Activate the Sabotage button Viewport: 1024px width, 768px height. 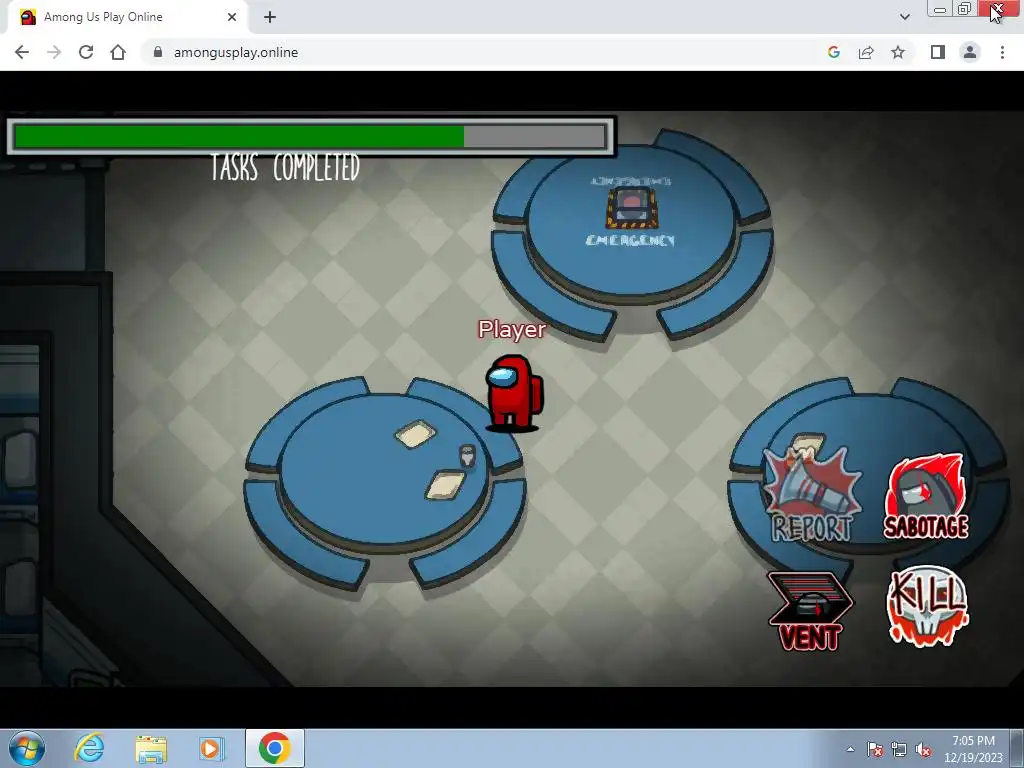[x=926, y=497]
